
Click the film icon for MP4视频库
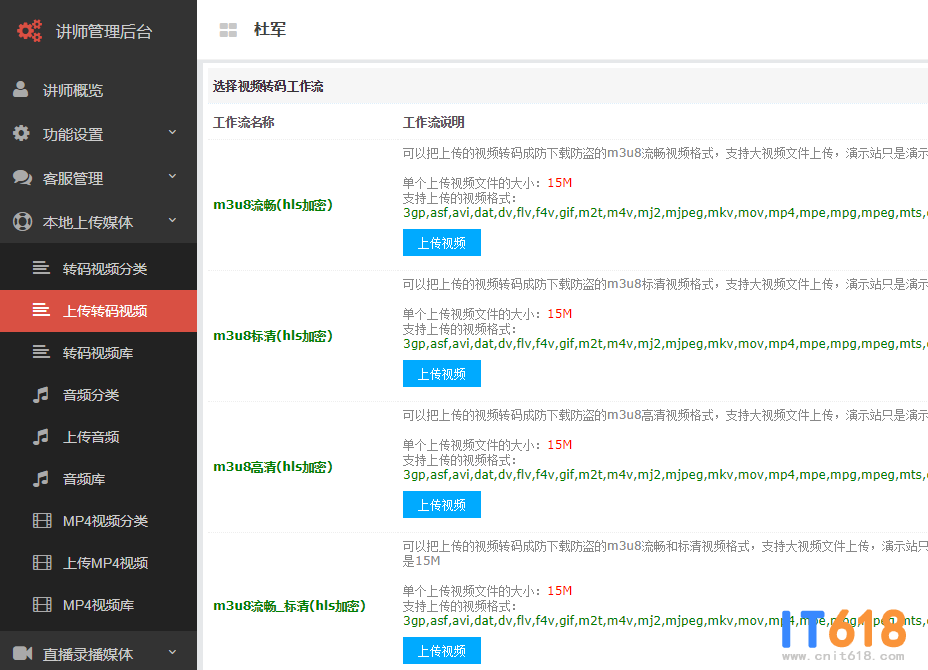coord(42,604)
